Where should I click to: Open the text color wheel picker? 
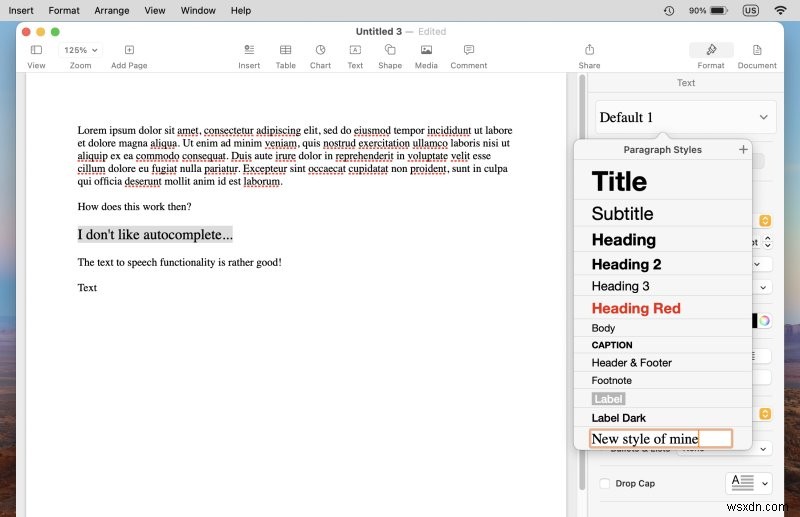(764, 321)
